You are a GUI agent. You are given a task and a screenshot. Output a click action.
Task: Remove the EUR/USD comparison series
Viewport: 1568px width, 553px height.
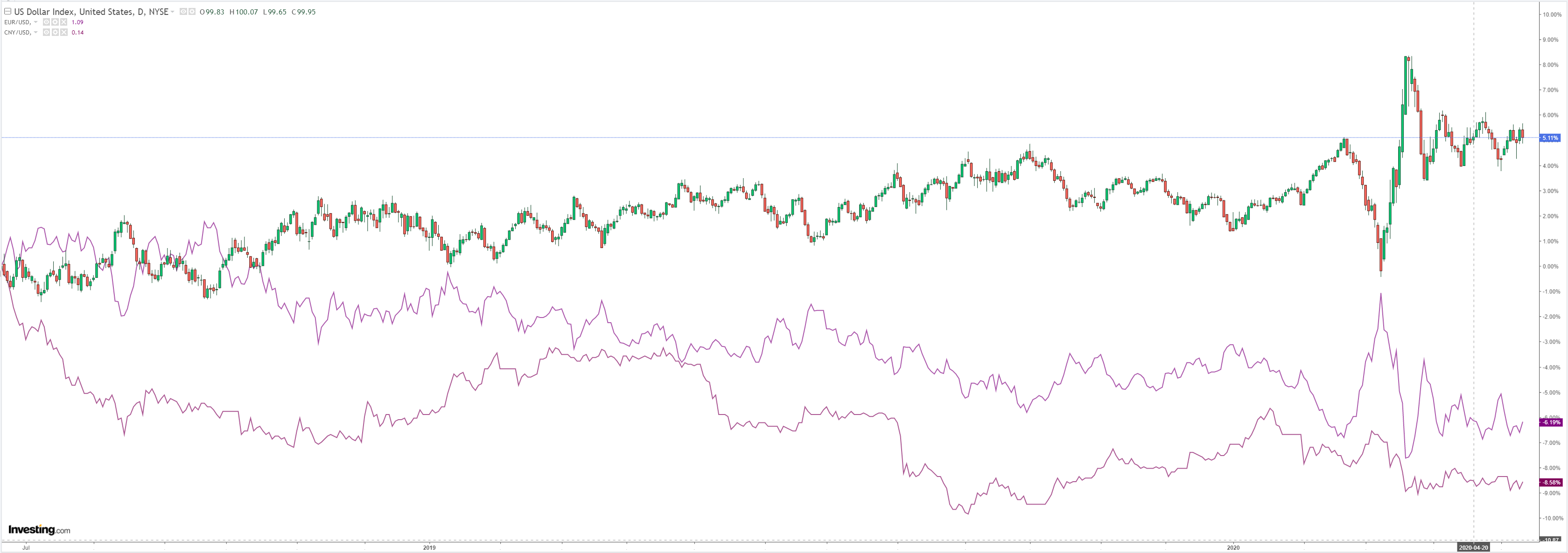(63, 22)
